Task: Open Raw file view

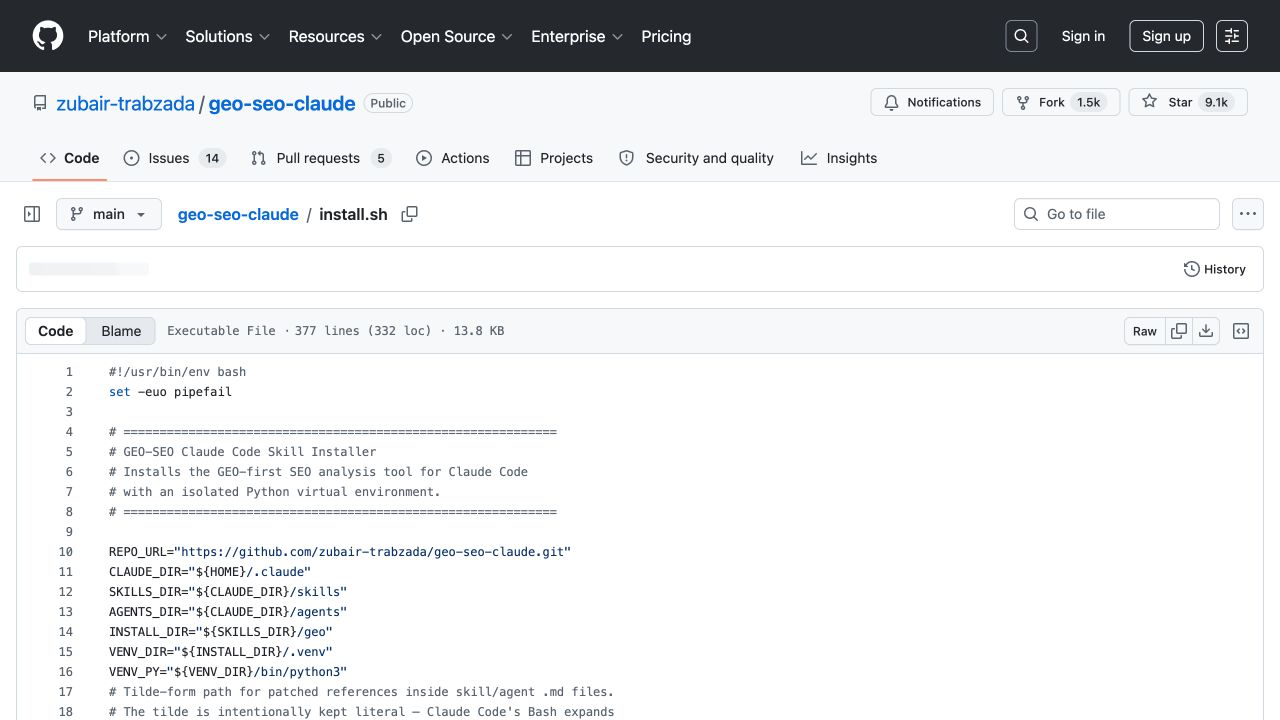Action: click(x=1145, y=331)
